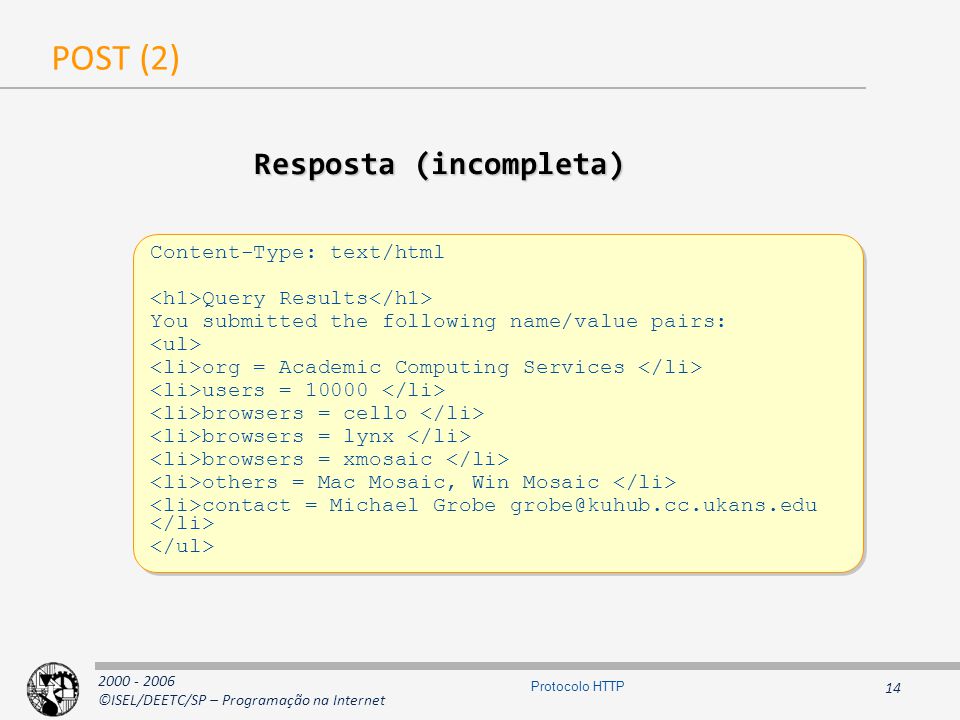Click the browsers = lynx line
Screen dimensions: 960x720
point(310,436)
